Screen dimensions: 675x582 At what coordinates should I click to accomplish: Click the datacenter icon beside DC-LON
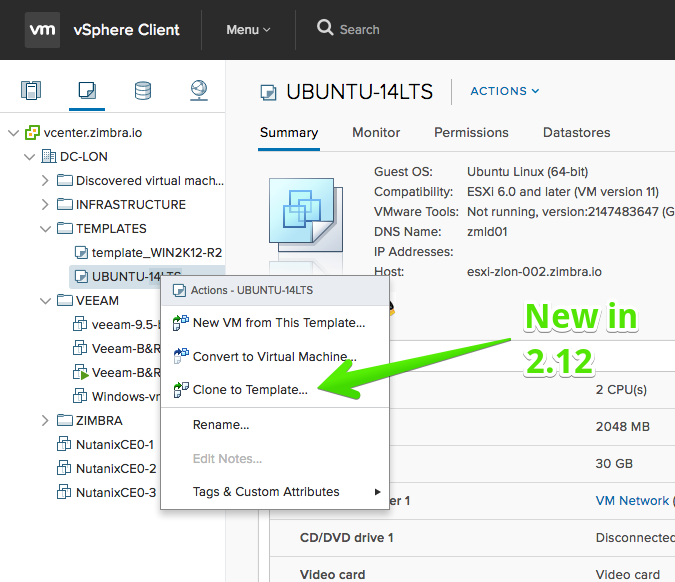49,156
